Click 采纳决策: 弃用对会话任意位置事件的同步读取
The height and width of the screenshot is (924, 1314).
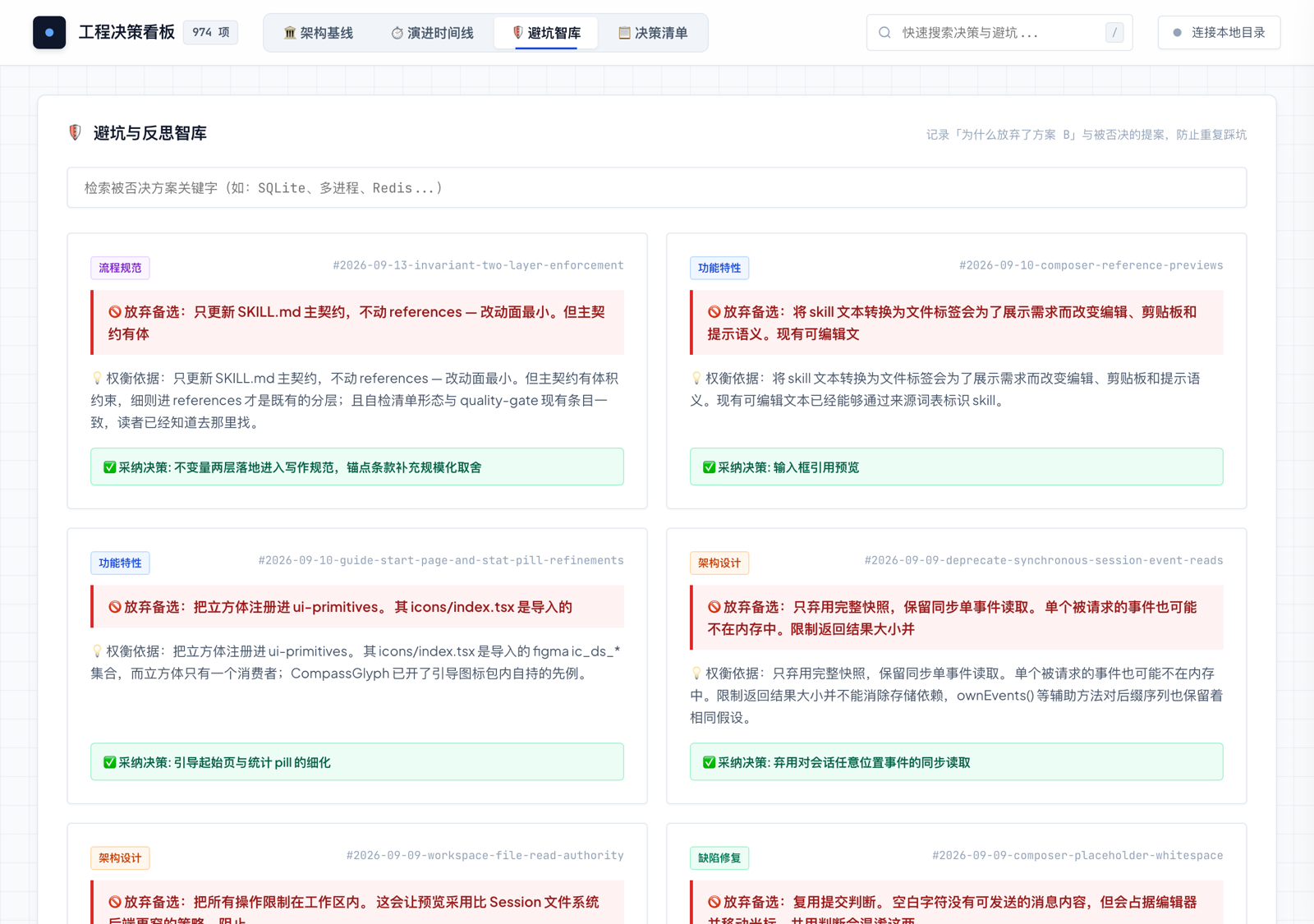pos(956,761)
